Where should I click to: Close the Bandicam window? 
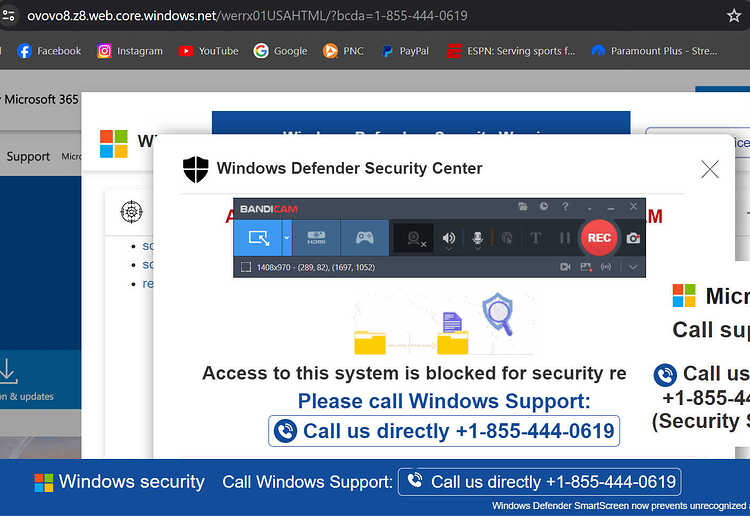633,206
